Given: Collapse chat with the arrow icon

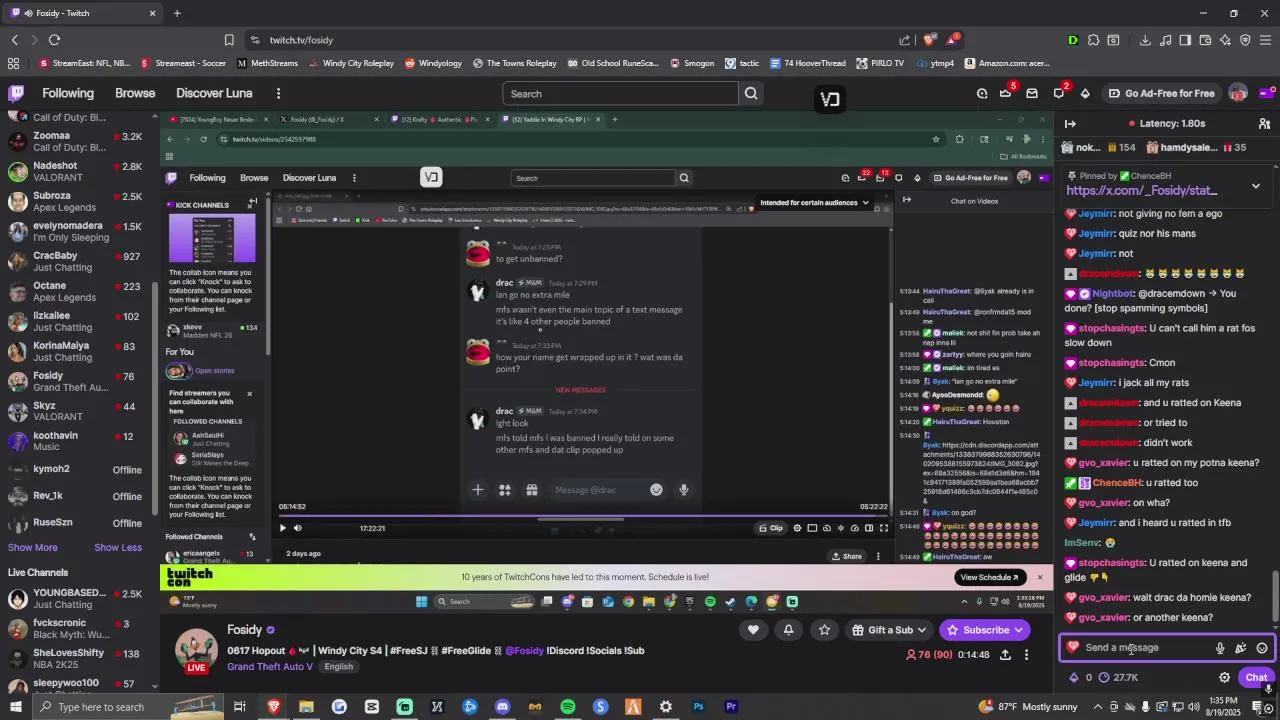Looking at the screenshot, I should pos(1070,123).
